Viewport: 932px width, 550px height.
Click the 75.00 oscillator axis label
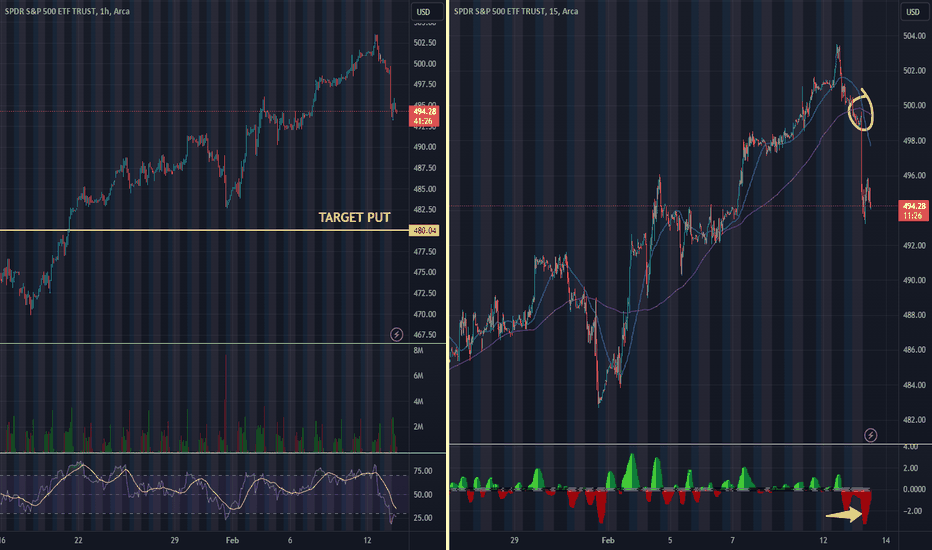[423, 471]
